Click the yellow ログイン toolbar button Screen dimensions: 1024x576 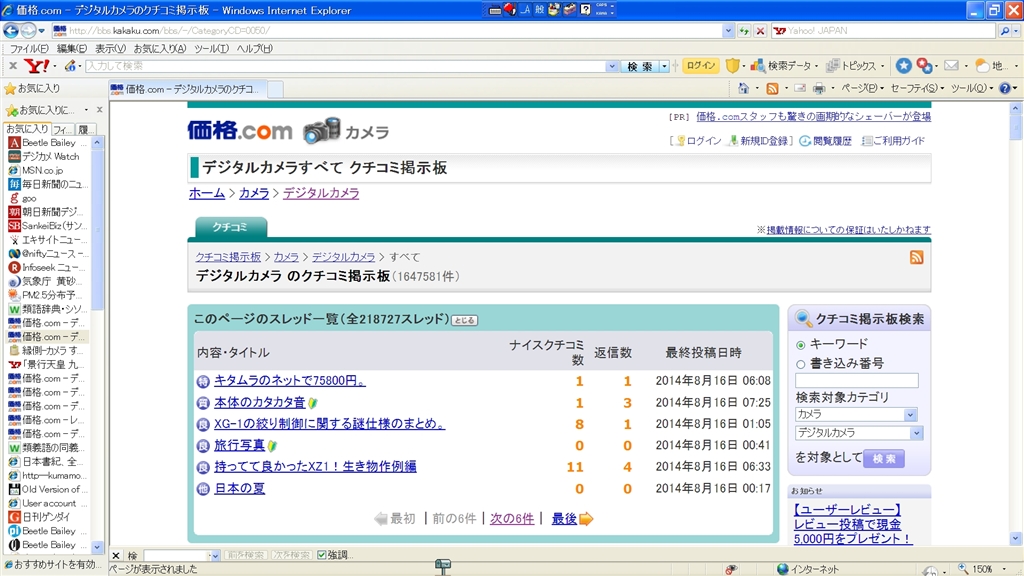tap(701, 66)
